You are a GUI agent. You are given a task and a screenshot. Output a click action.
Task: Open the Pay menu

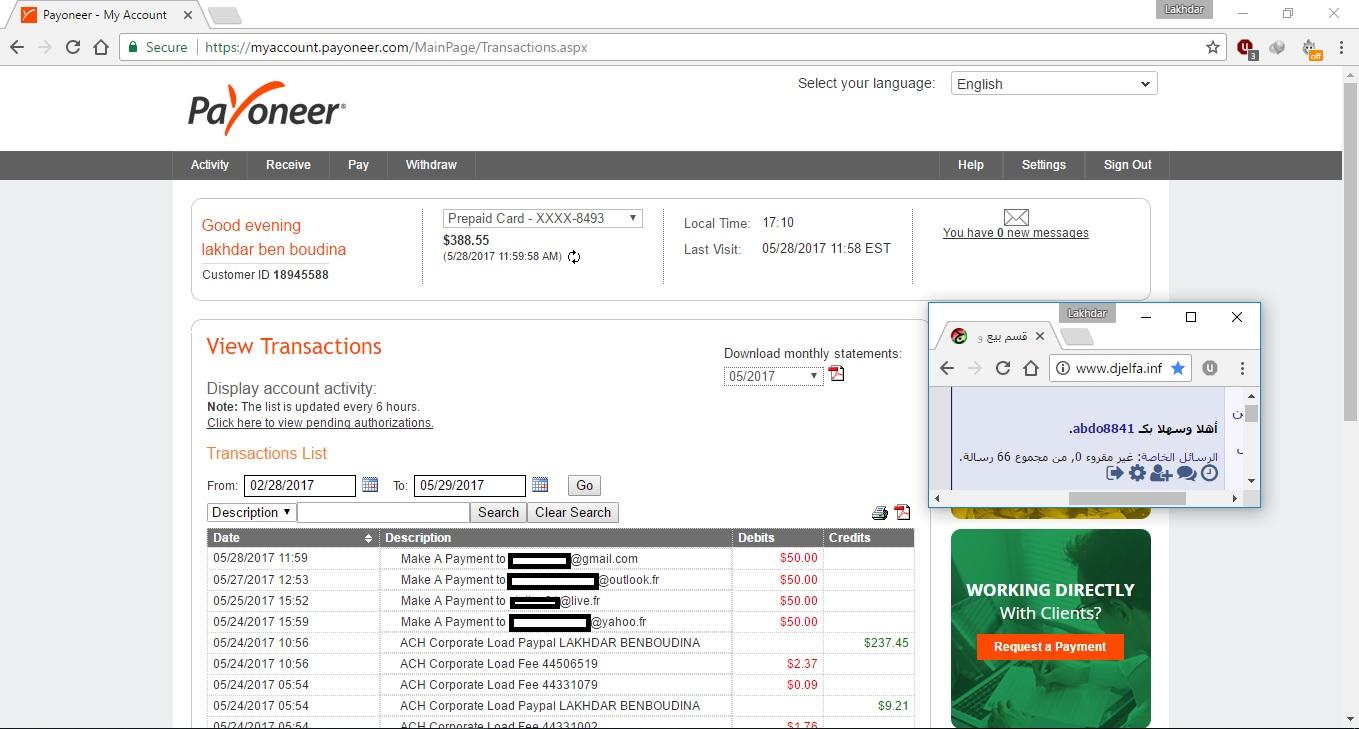pos(358,165)
